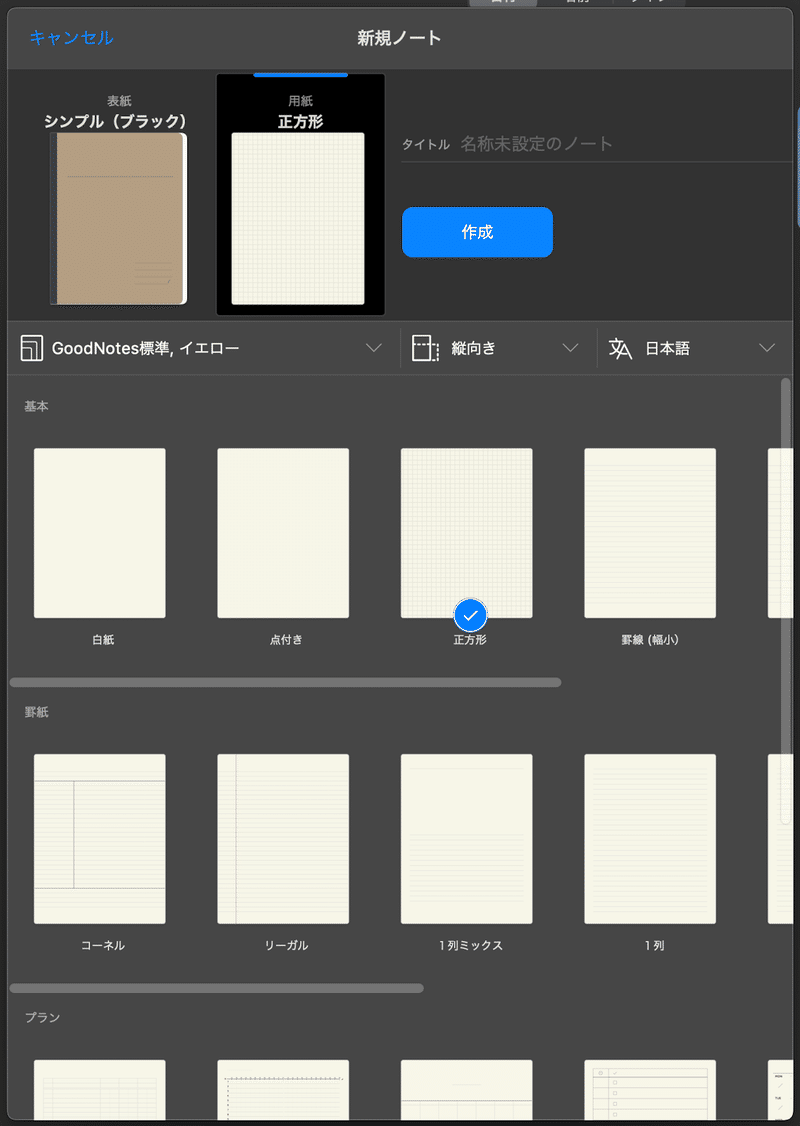Click the blue checkmark on 正方形
Image resolution: width=800 pixels, height=1126 pixels.
tap(470, 615)
